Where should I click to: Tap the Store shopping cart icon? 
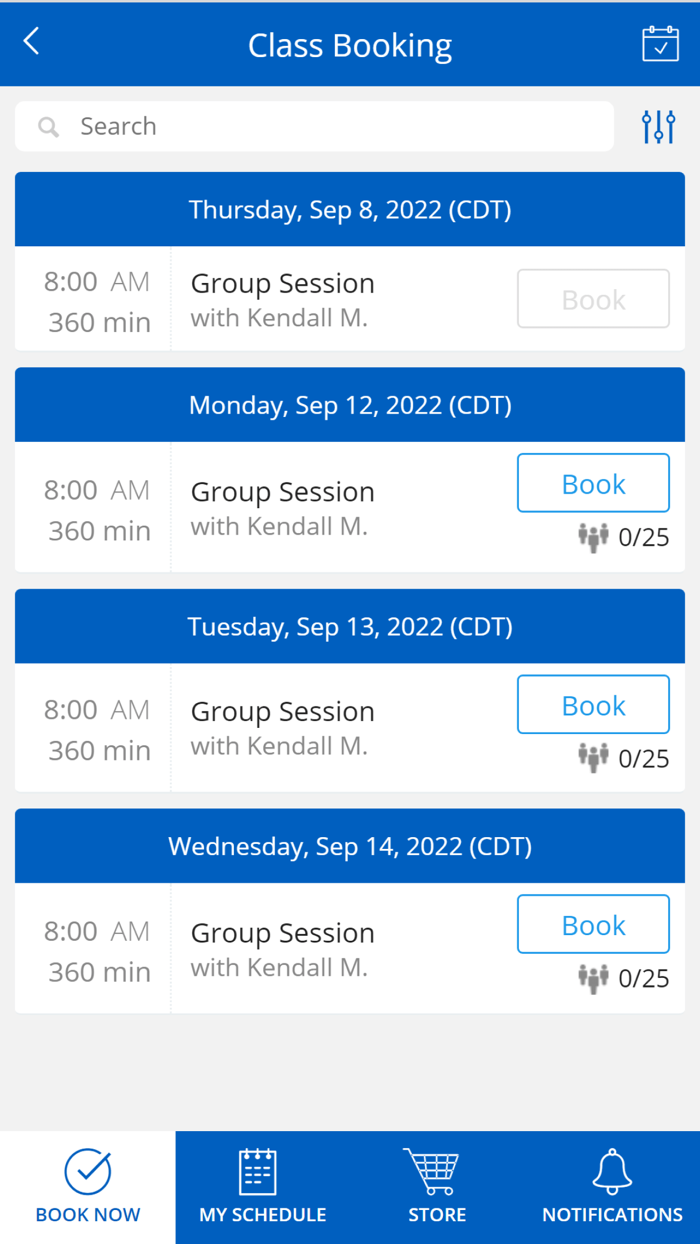coord(437,1173)
